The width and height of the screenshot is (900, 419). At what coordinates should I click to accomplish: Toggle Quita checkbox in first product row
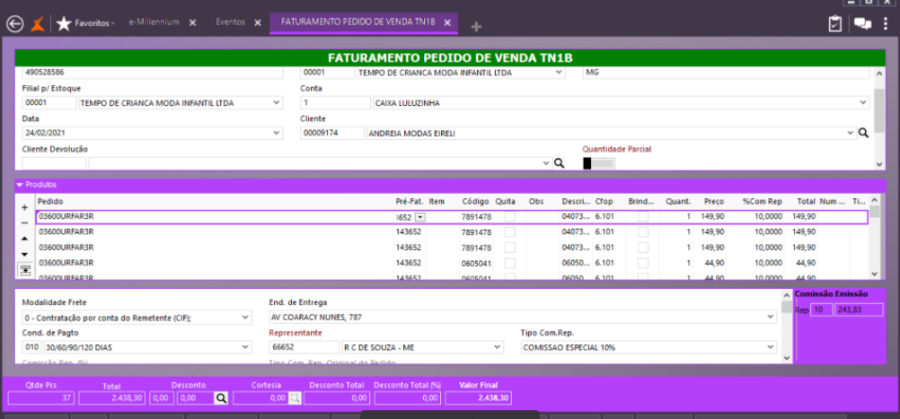(x=509, y=216)
